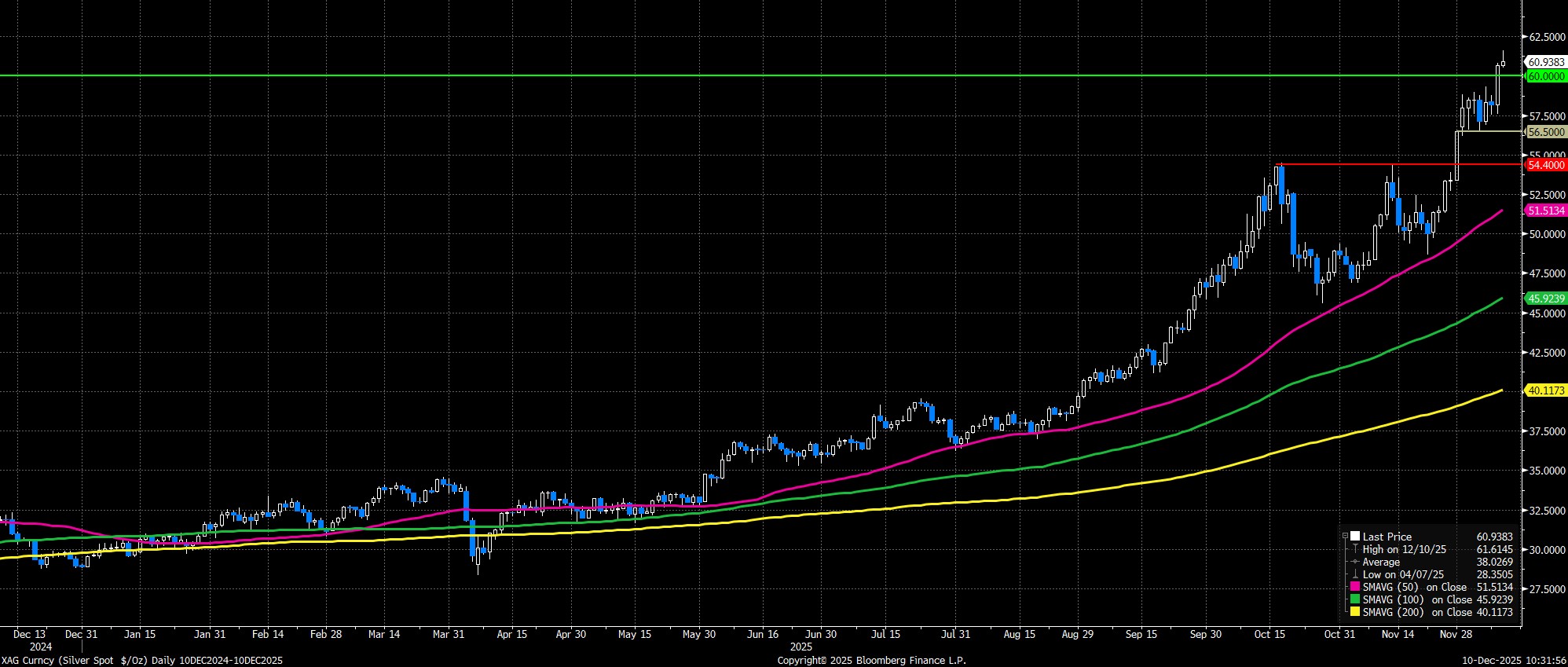The image size is (1568, 667).
Task: Click the green 60.0000 price level tag
Action: (1544, 76)
